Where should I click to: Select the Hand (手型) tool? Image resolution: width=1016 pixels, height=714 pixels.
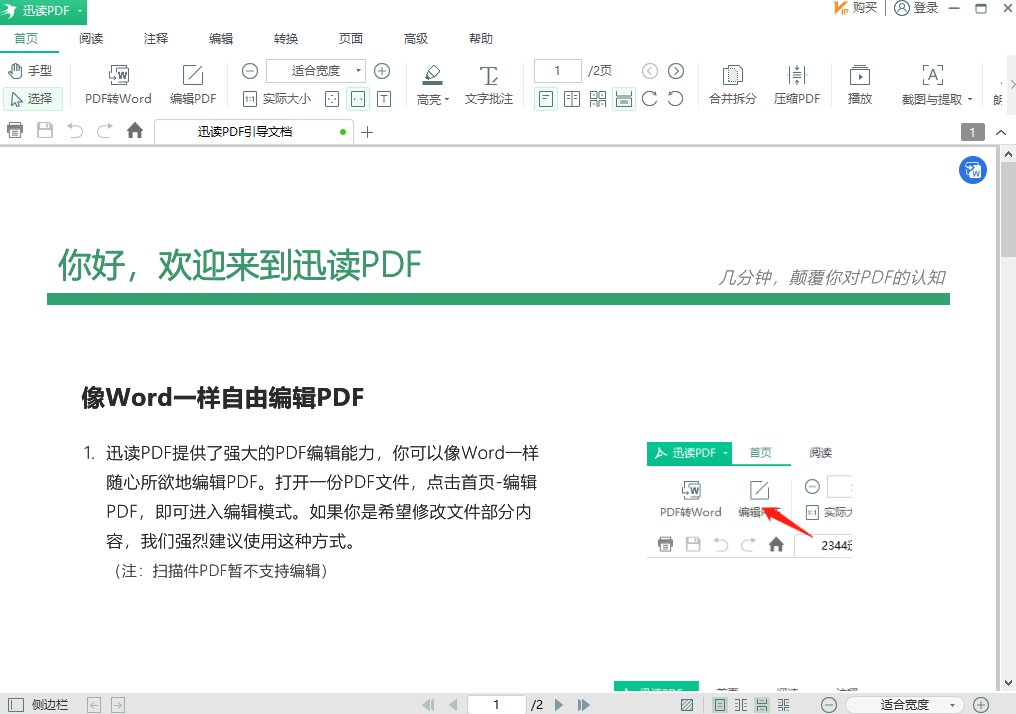(x=30, y=71)
